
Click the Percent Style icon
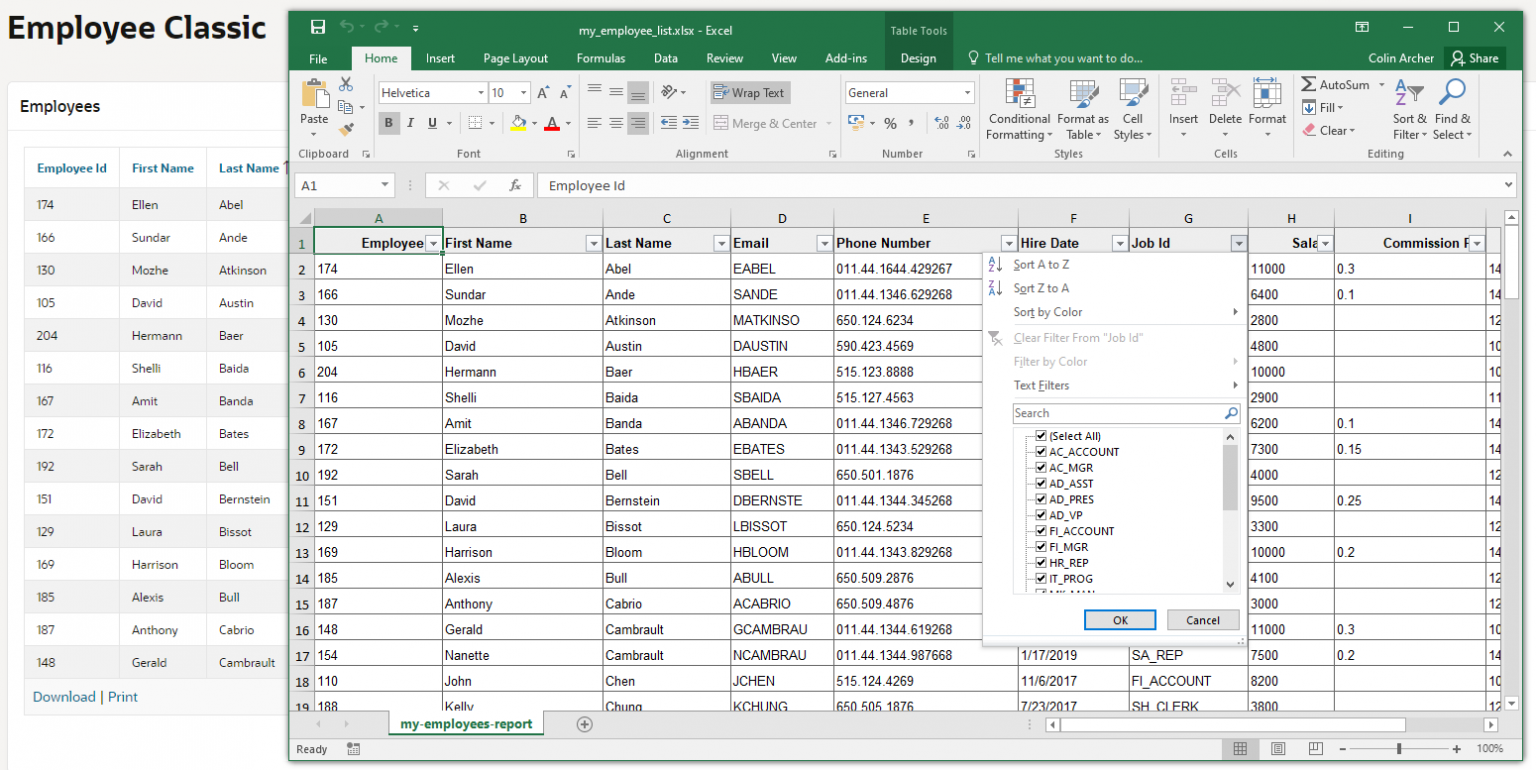tap(889, 123)
